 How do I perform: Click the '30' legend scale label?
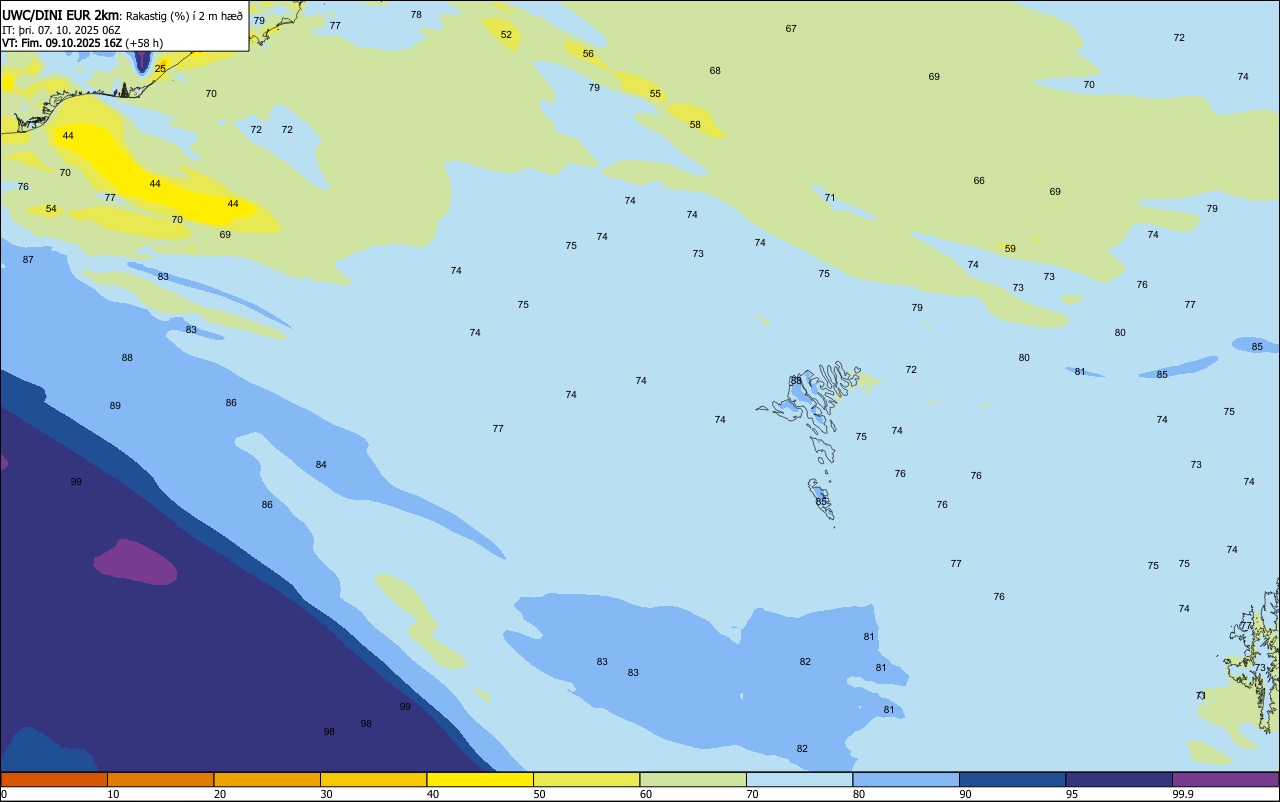(327, 794)
